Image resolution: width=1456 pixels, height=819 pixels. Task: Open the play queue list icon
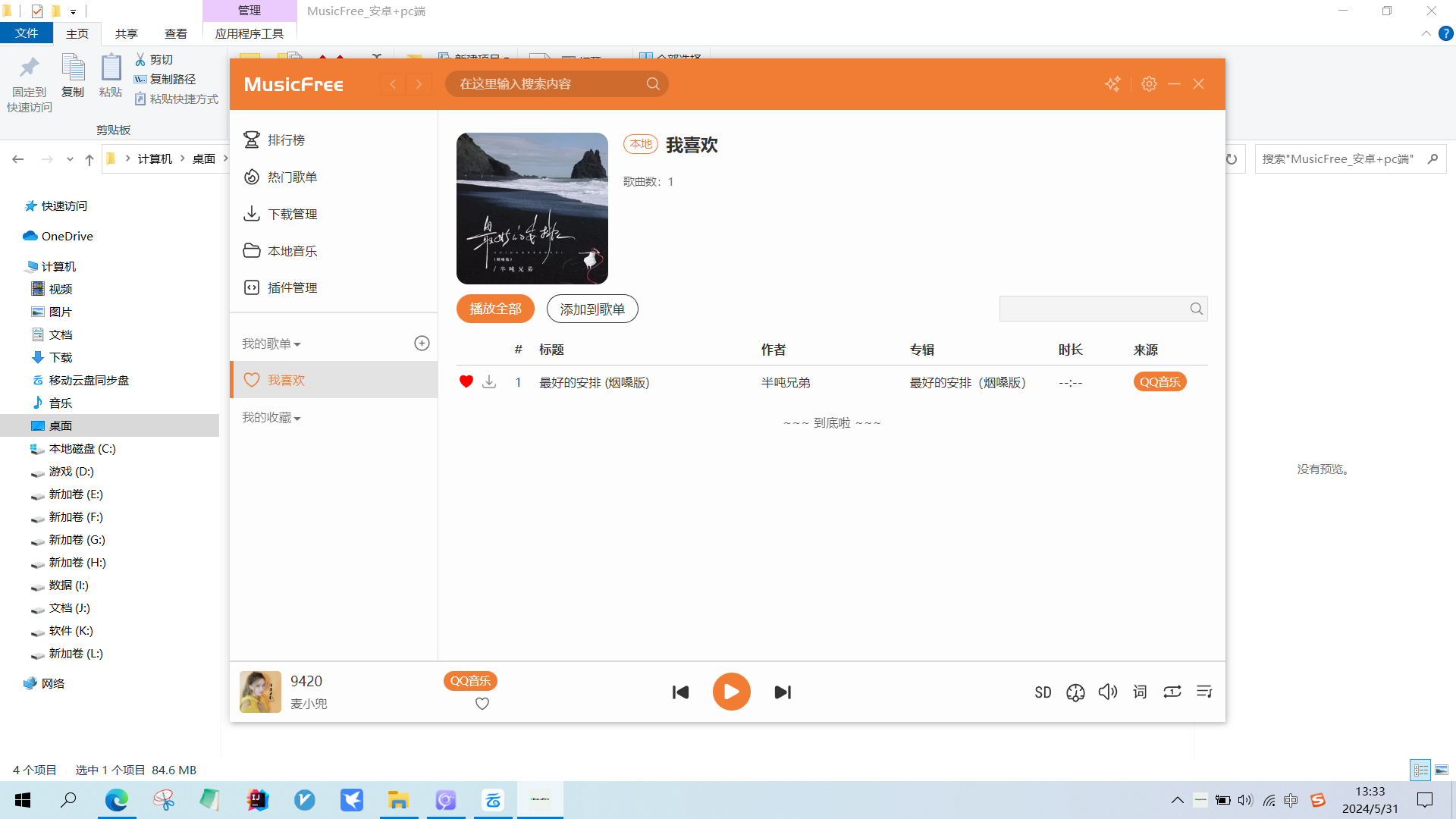pos(1204,692)
